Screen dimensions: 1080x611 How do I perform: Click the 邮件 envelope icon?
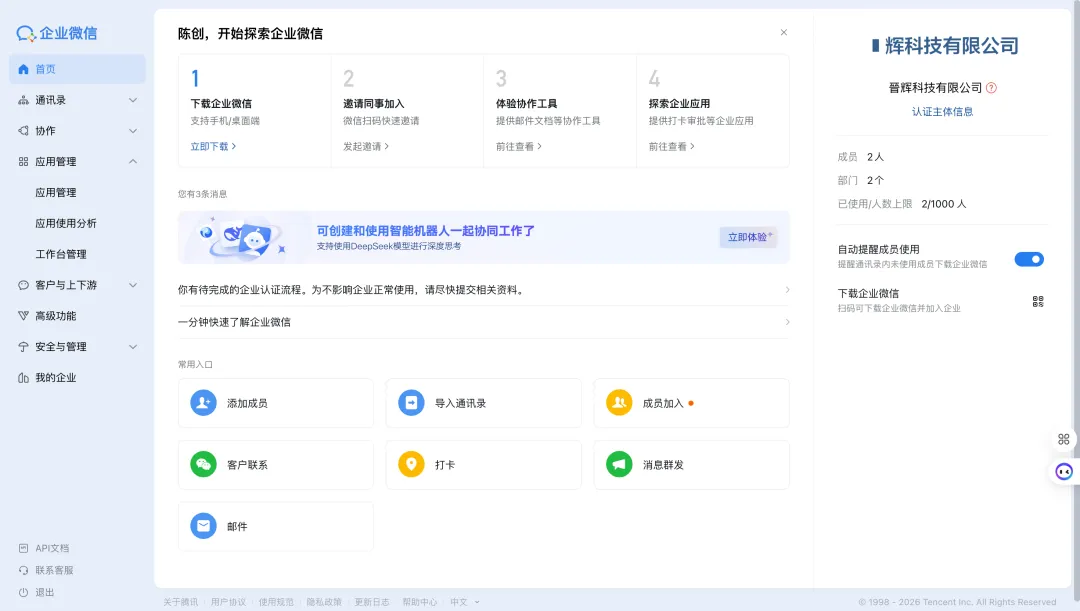click(203, 526)
